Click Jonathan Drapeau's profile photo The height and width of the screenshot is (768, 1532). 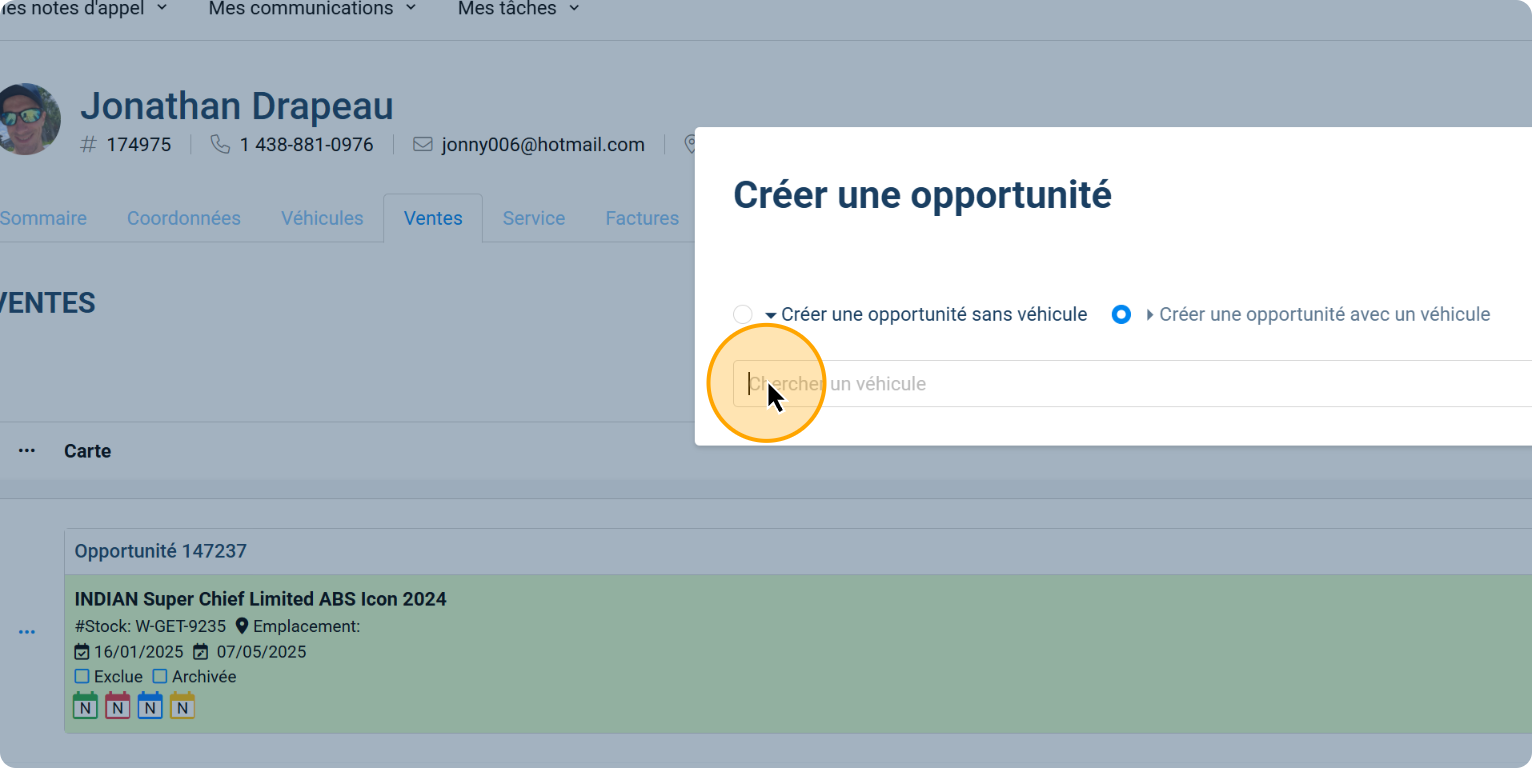click(x=27, y=119)
